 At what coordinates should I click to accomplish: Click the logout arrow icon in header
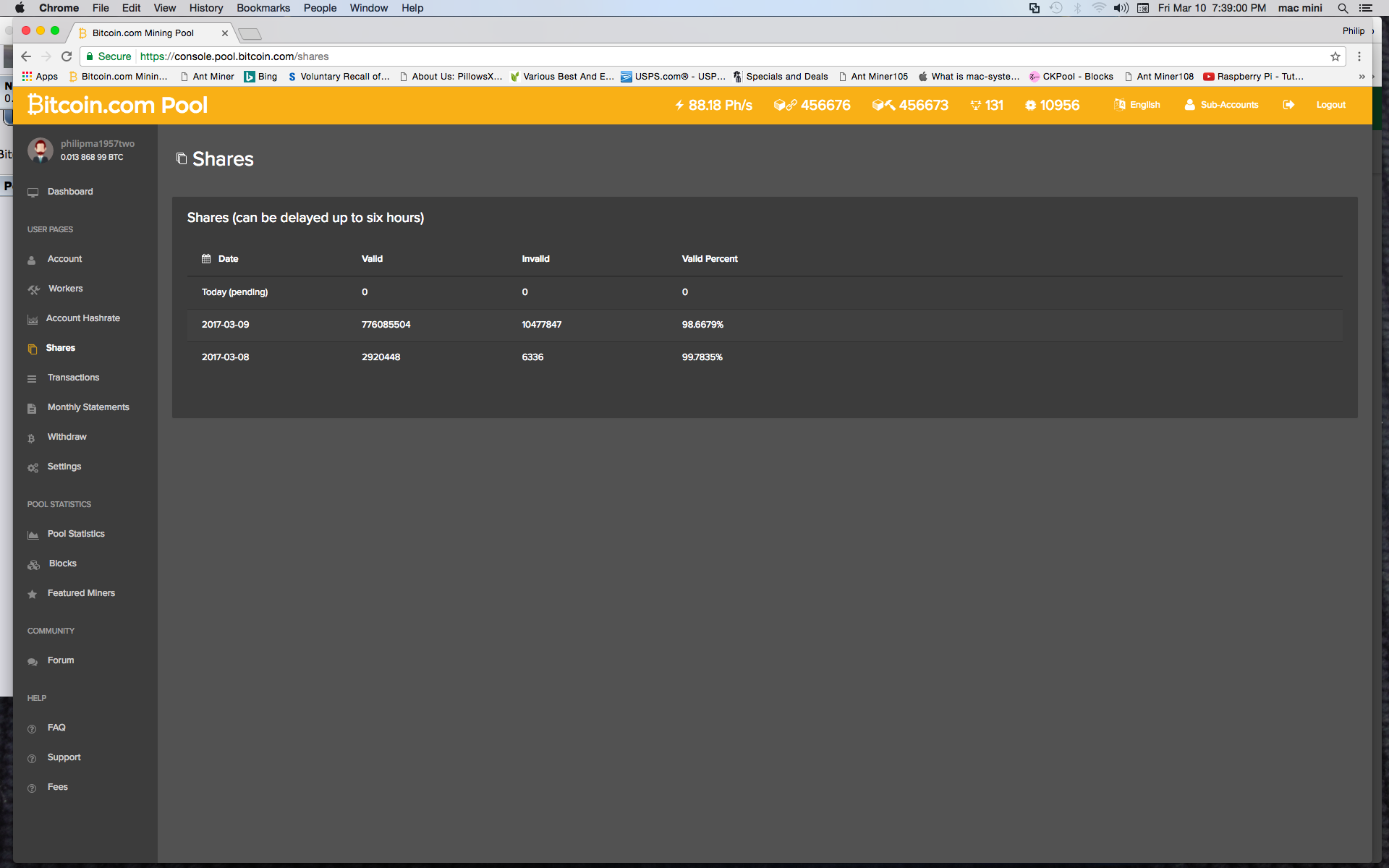click(1288, 105)
